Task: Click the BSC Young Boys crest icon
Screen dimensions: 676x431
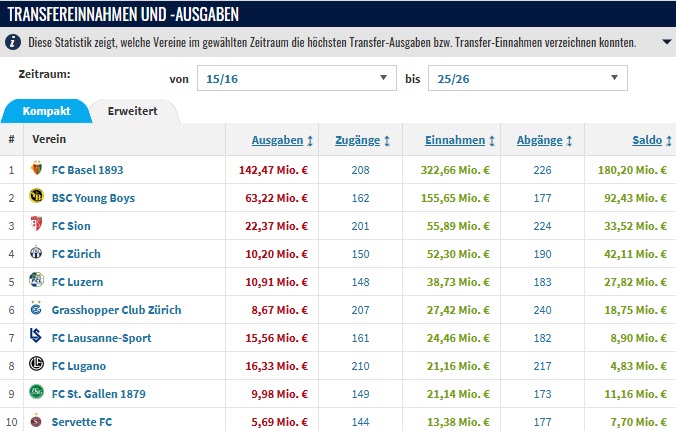Action: (38, 198)
